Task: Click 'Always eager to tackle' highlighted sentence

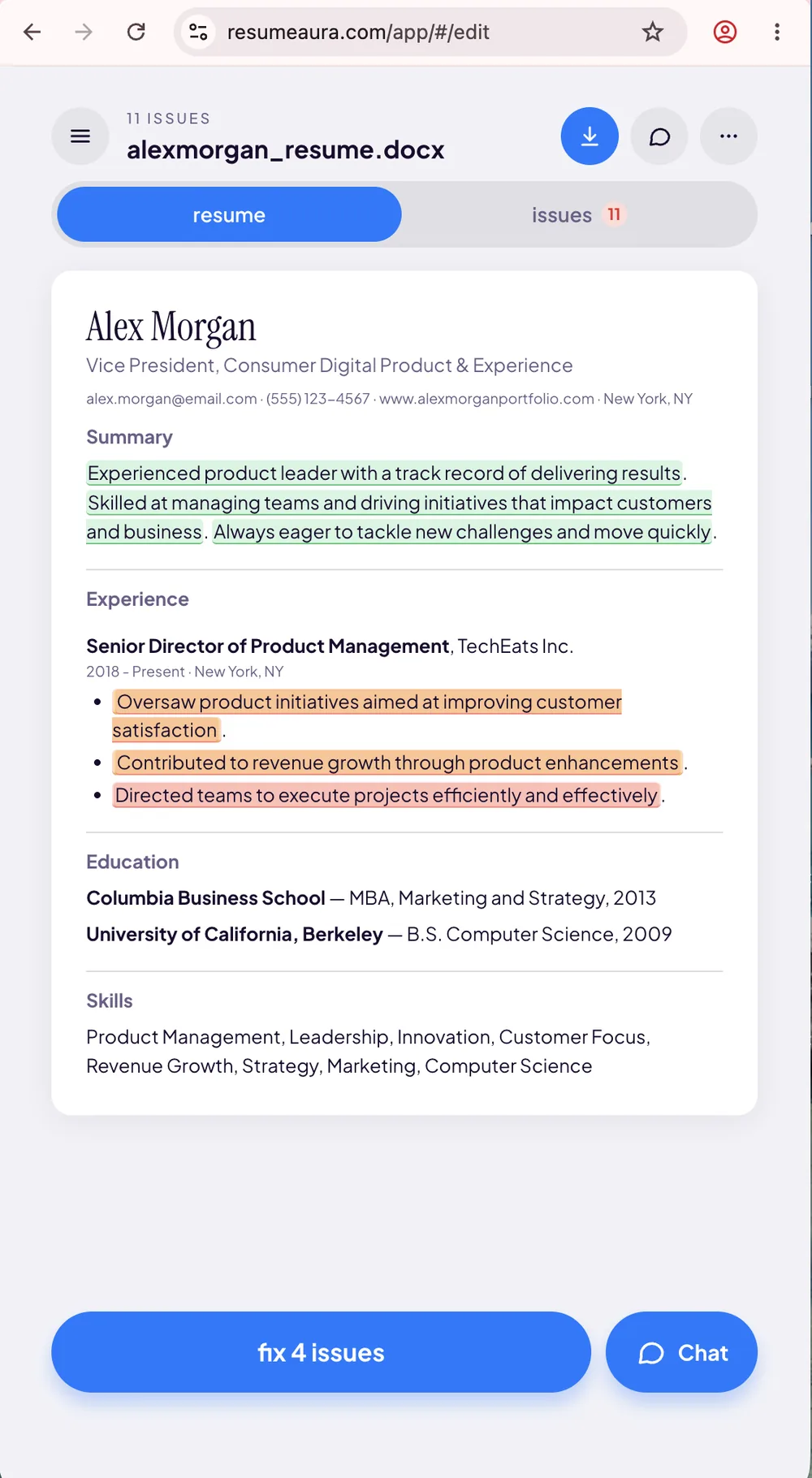Action: coord(462,532)
